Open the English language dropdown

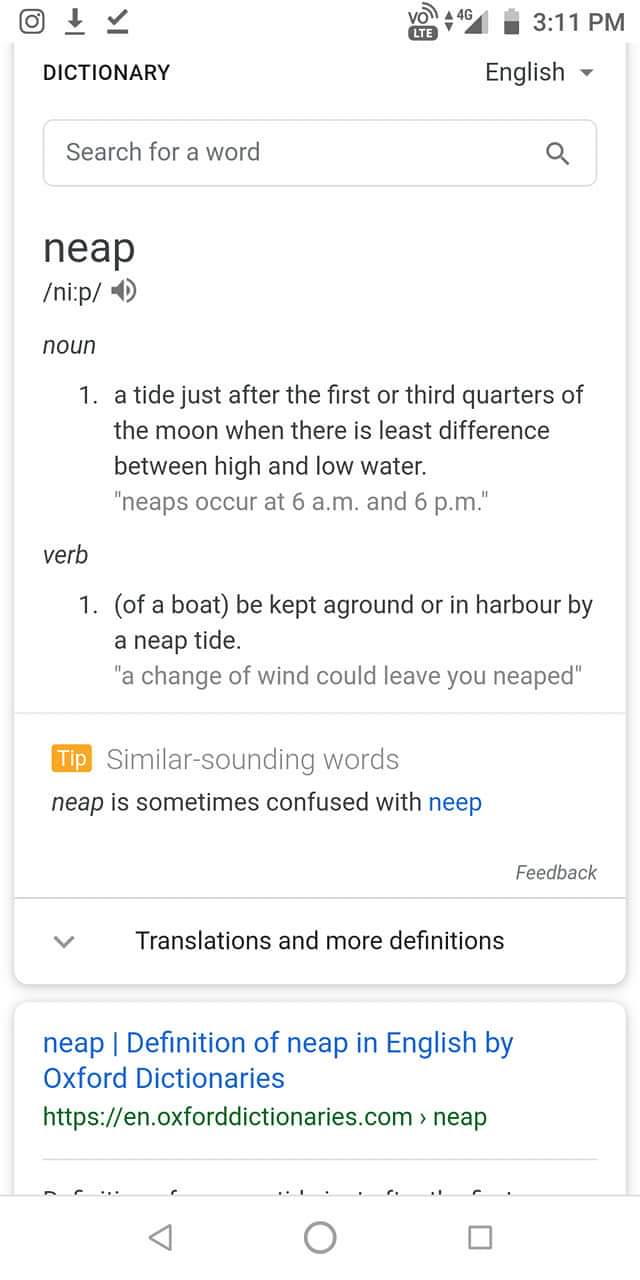click(539, 72)
